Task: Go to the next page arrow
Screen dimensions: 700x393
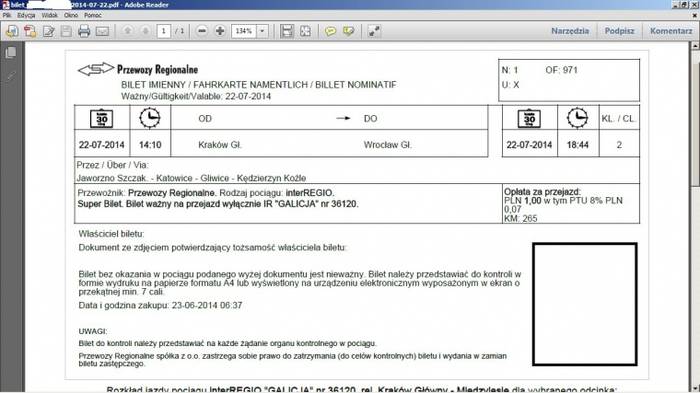Action: 146,31
